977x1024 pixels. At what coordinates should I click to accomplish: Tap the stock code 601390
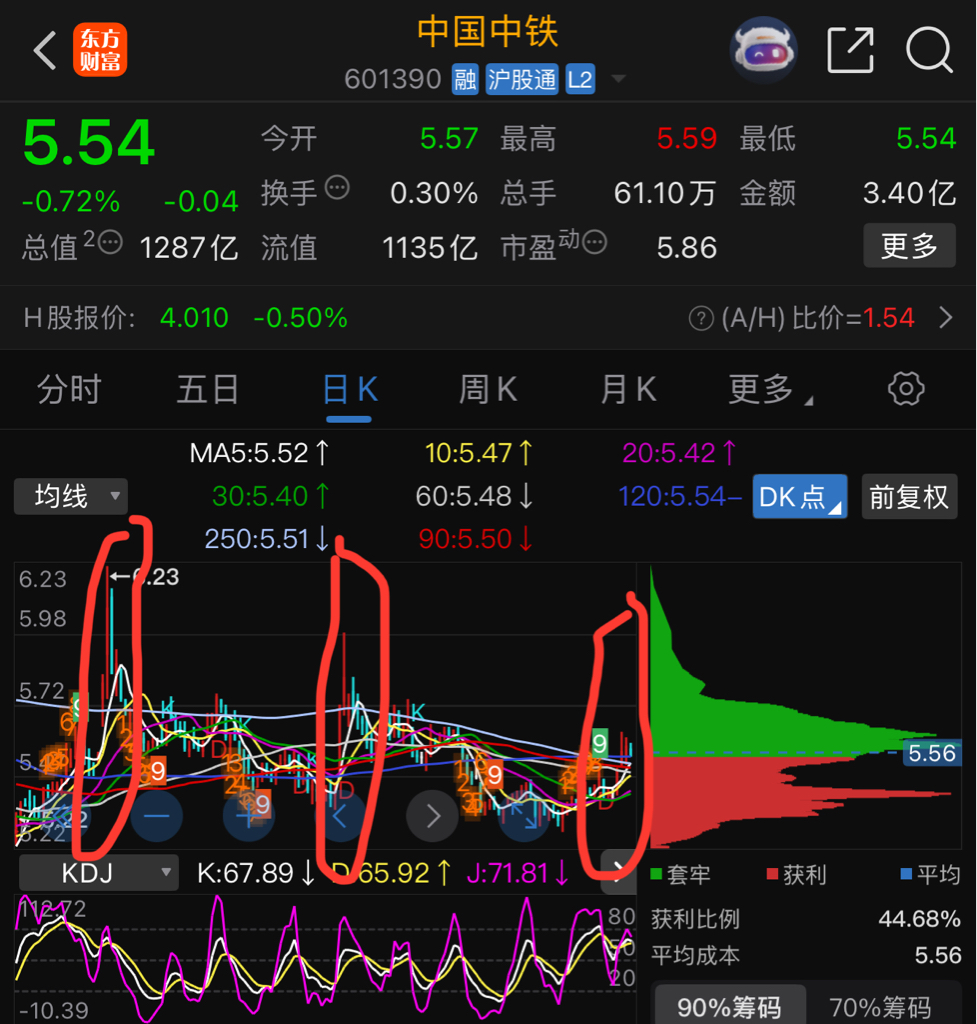click(393, 80)
